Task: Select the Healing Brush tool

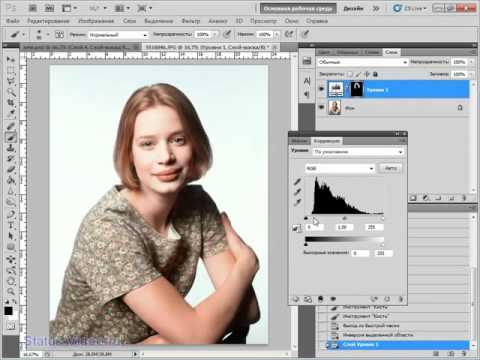Action: coord(11,126)
